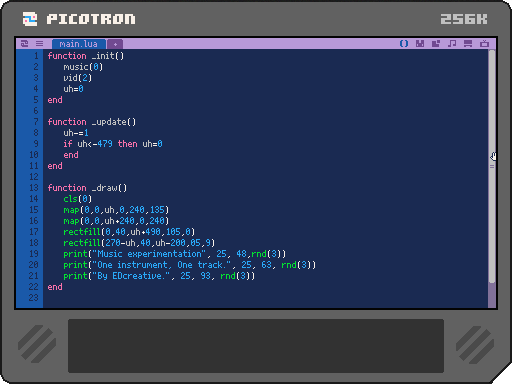The height and width of the screenshot is (384, 512).
Task: Click line number 23 in the gutter
Action: (x=34, y=298)
